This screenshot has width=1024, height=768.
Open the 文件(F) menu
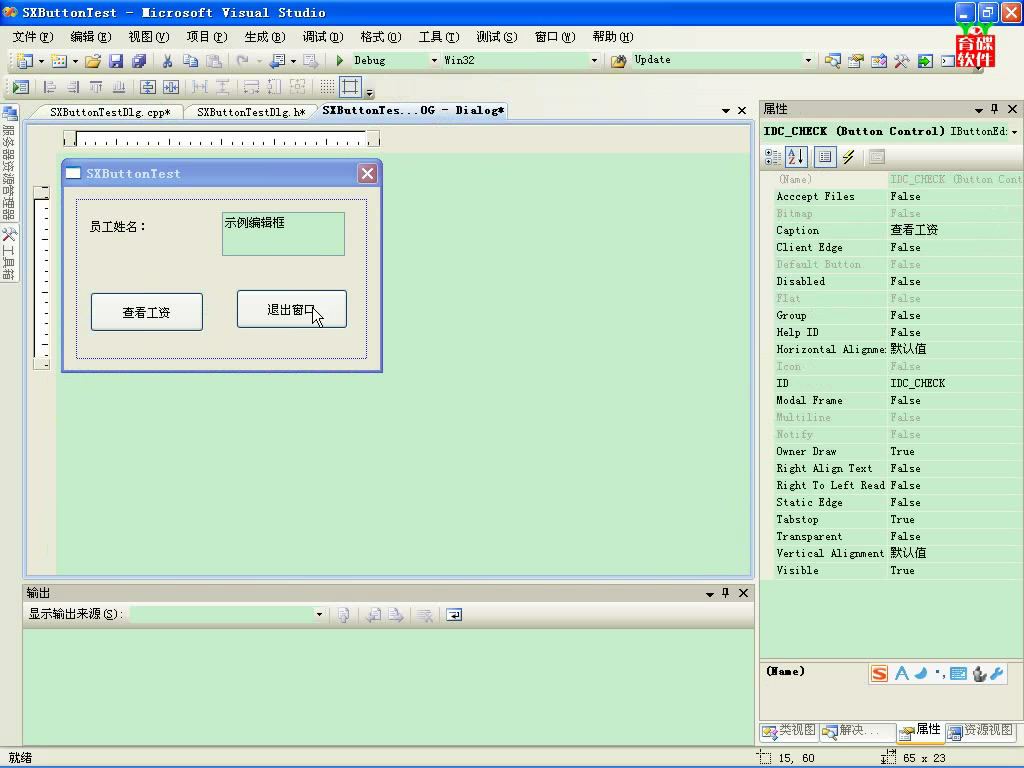pyautogui.click(x=33, y=37)
